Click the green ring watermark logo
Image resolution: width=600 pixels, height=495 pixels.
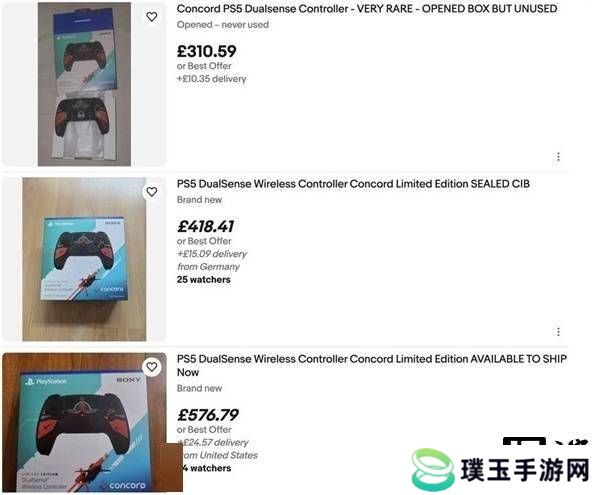pos(433,469)
